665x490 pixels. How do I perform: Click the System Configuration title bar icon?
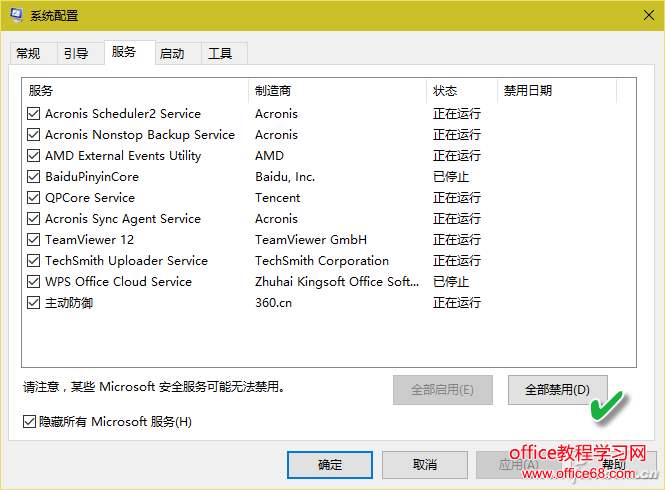pyautogui.click(x=17, y=15)
